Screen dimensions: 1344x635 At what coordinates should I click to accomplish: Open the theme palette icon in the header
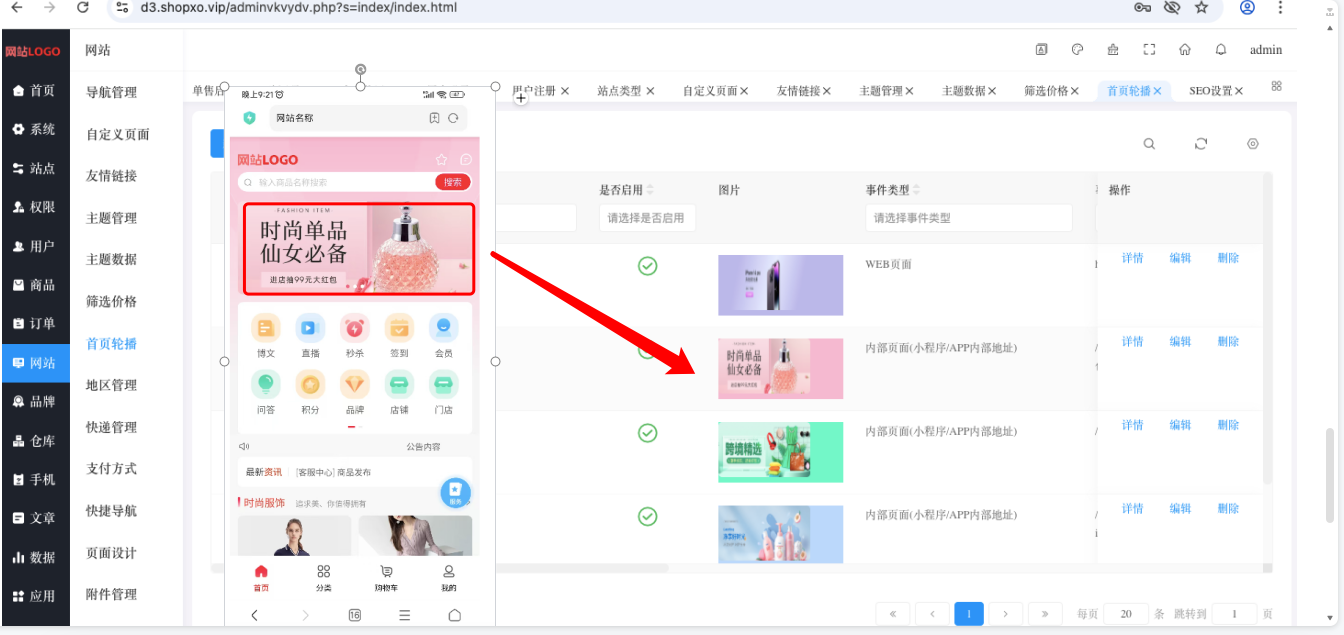point(1077,49)
